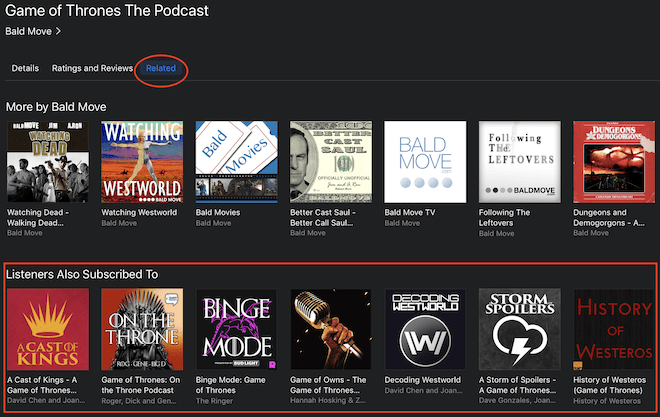
Task: Click the chevron next to Bald Move
Action: 59,31
